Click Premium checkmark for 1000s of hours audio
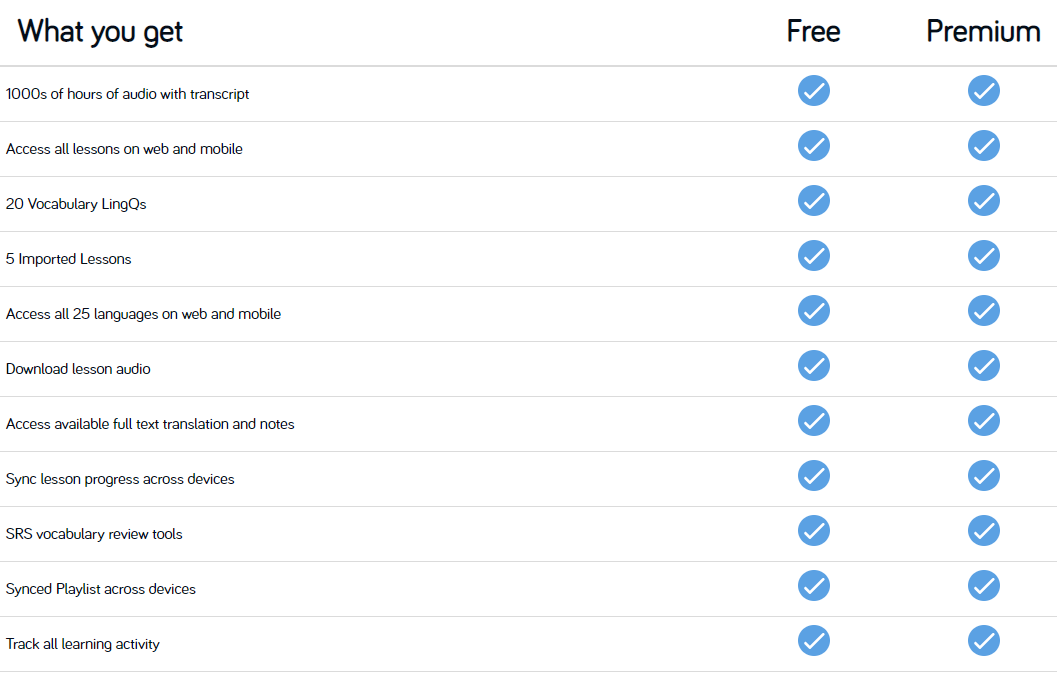1057x673 pixels. click(x=984, y=91)
